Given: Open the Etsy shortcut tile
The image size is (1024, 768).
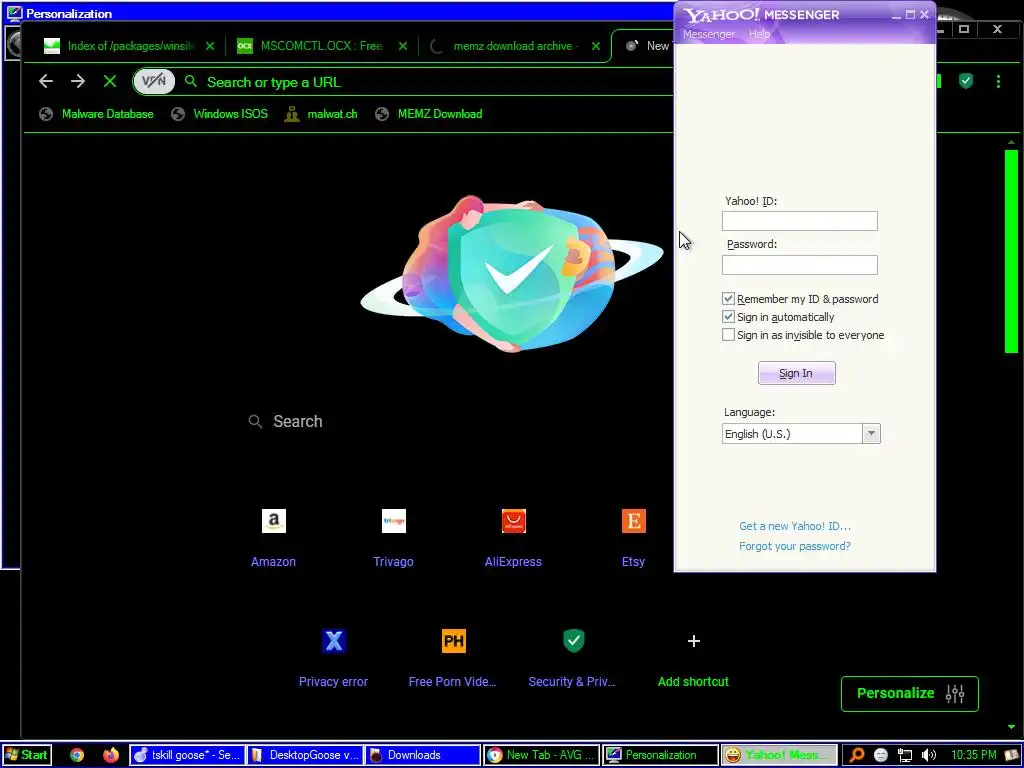Looking at the screenshot, I should (633, 521).
